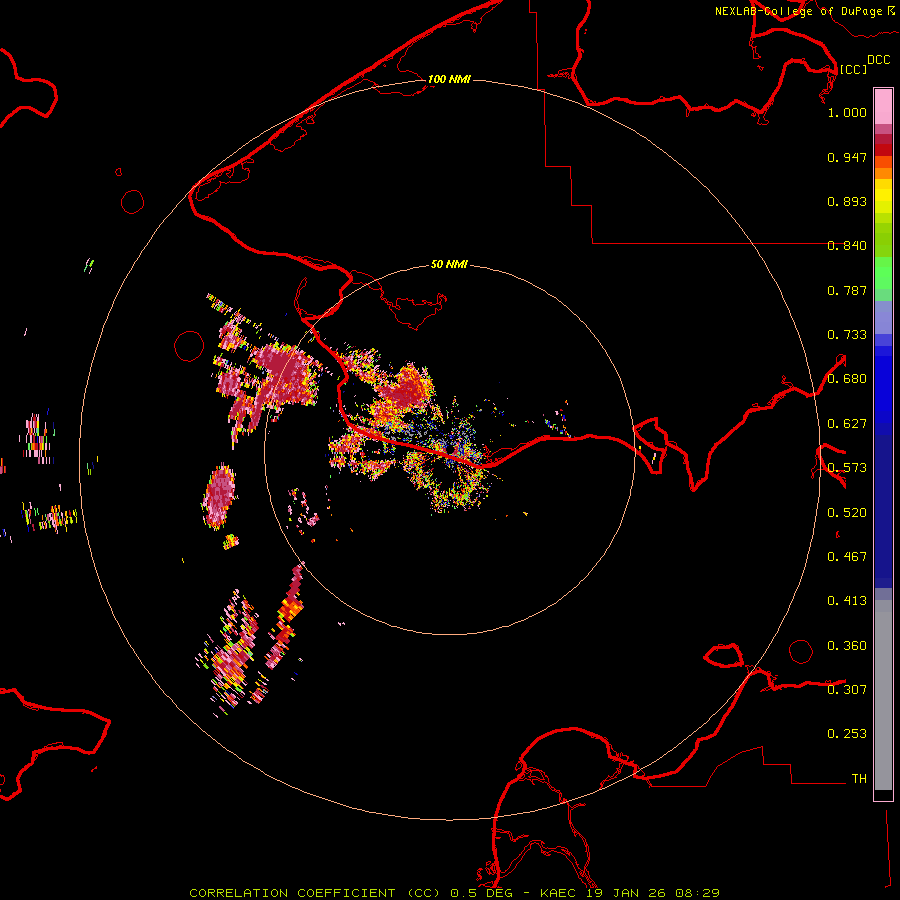
Task: Click the 0.573 scale value
Action: point(847,468)
